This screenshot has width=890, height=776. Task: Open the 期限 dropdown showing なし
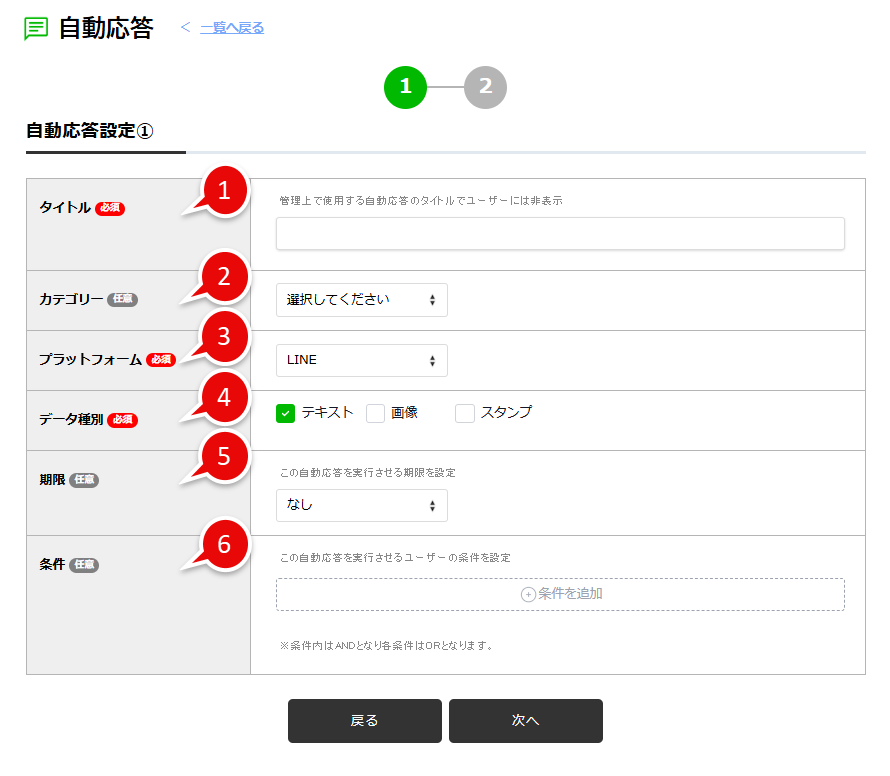tap(361, 506)
